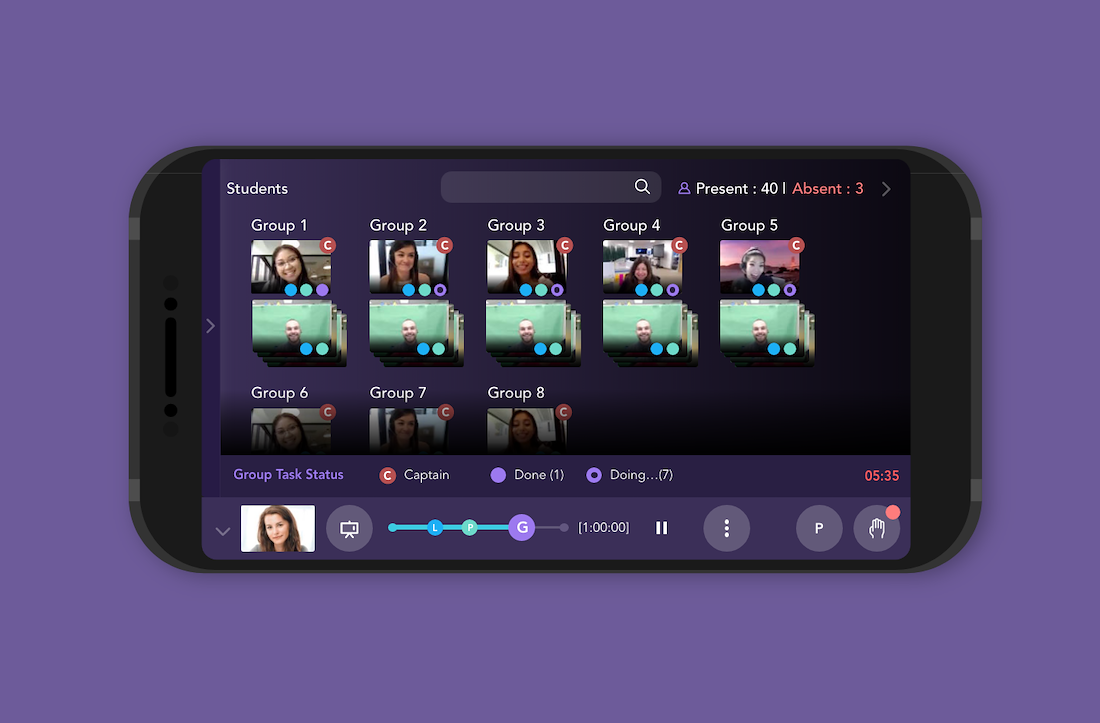Click the G marker on lesson progress

coord(522,527)
